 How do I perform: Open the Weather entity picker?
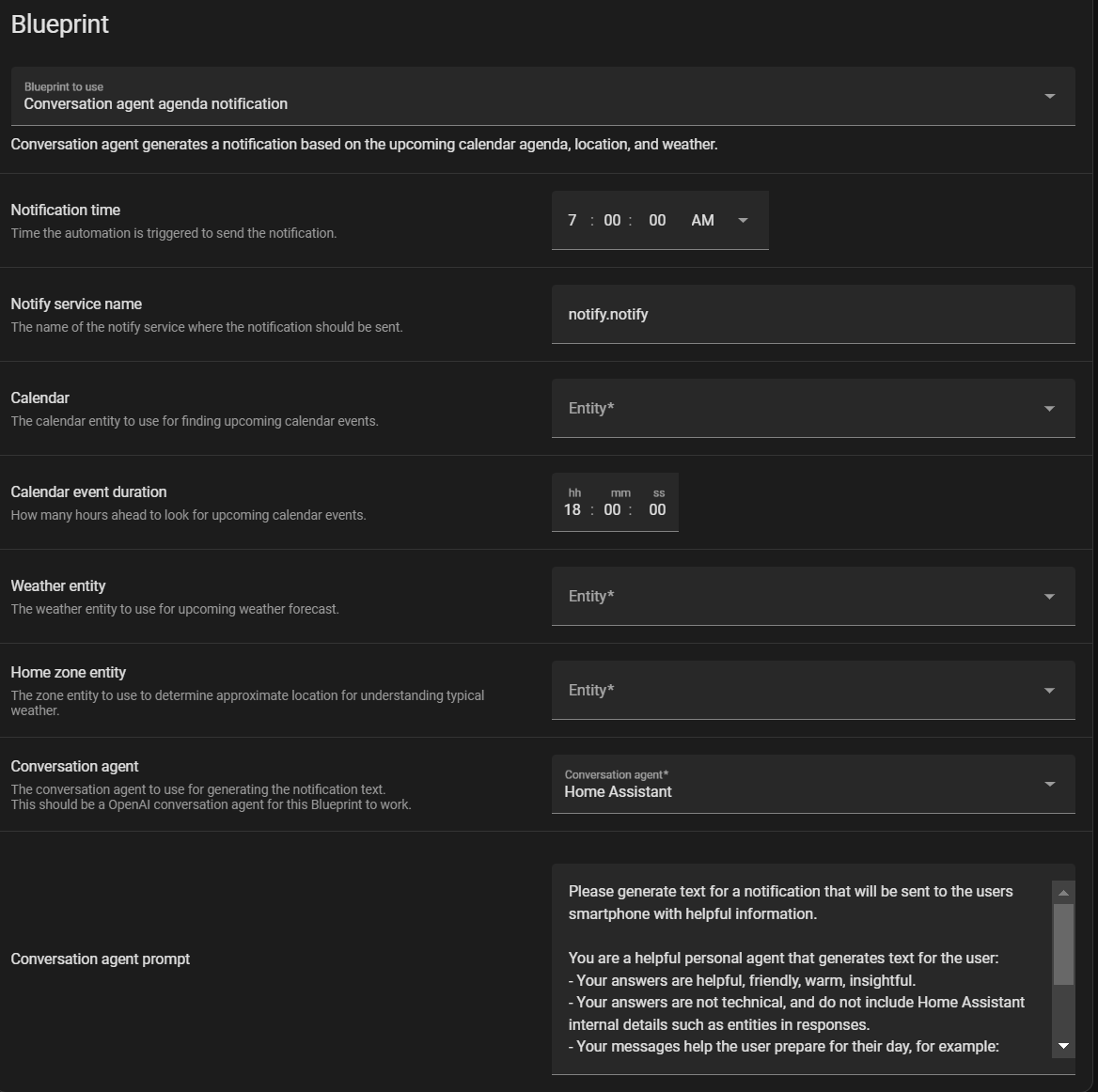813,597
